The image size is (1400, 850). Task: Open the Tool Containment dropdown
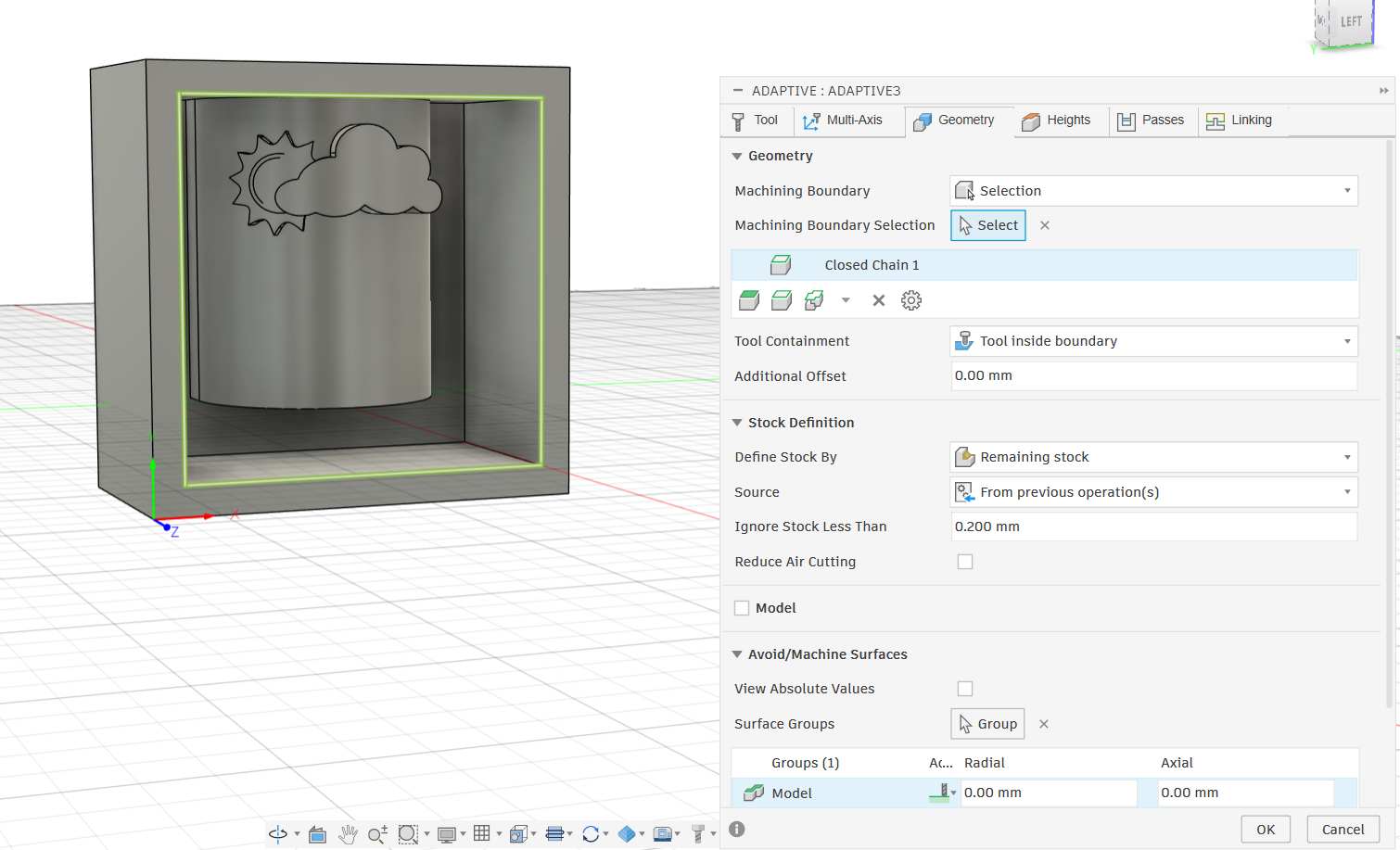pyautogui.click(x=1153, y=341)
